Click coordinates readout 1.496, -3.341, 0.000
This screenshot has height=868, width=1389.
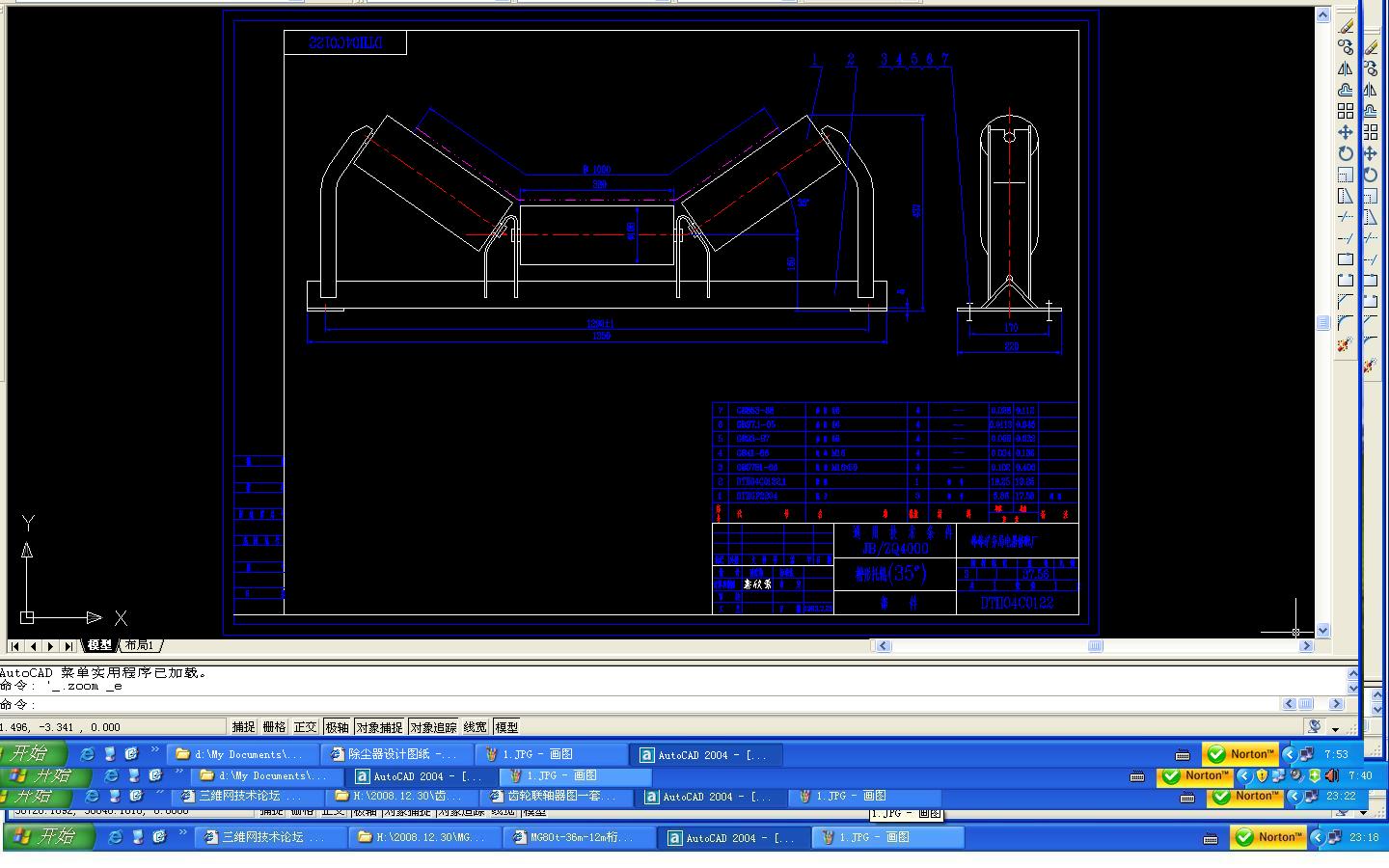[60, 727]
